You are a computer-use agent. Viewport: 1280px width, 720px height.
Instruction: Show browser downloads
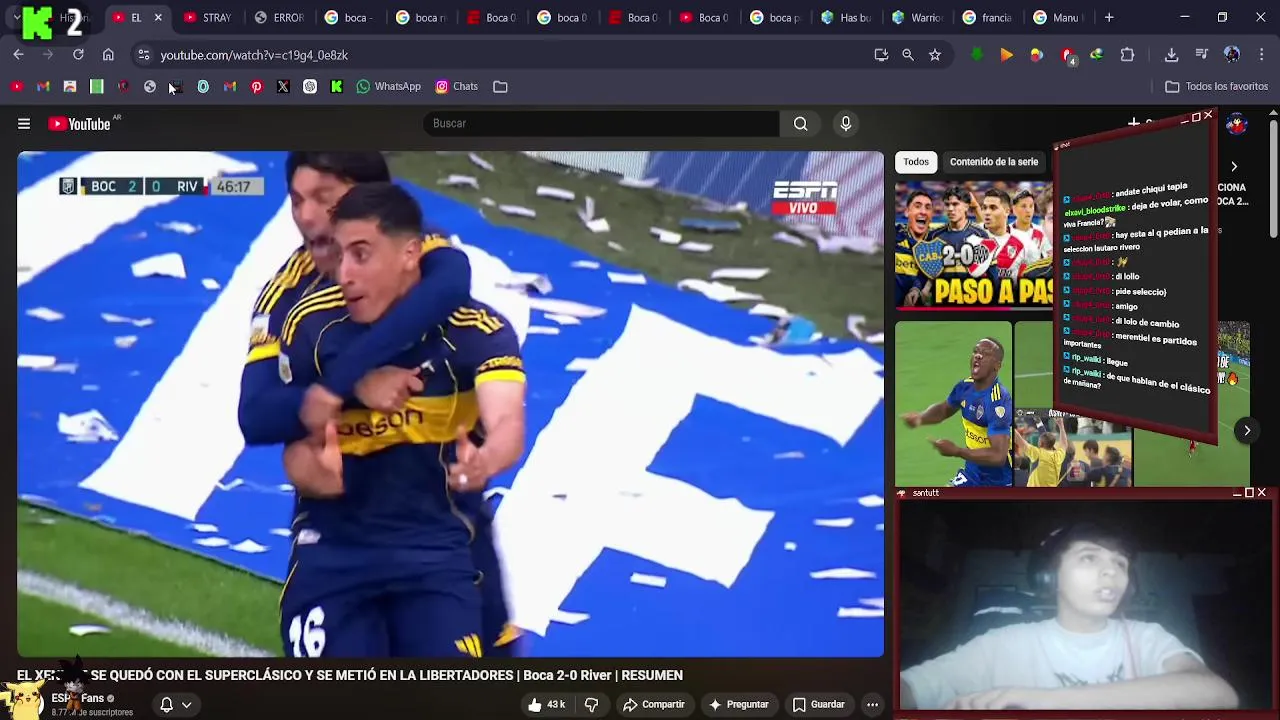1172,55
